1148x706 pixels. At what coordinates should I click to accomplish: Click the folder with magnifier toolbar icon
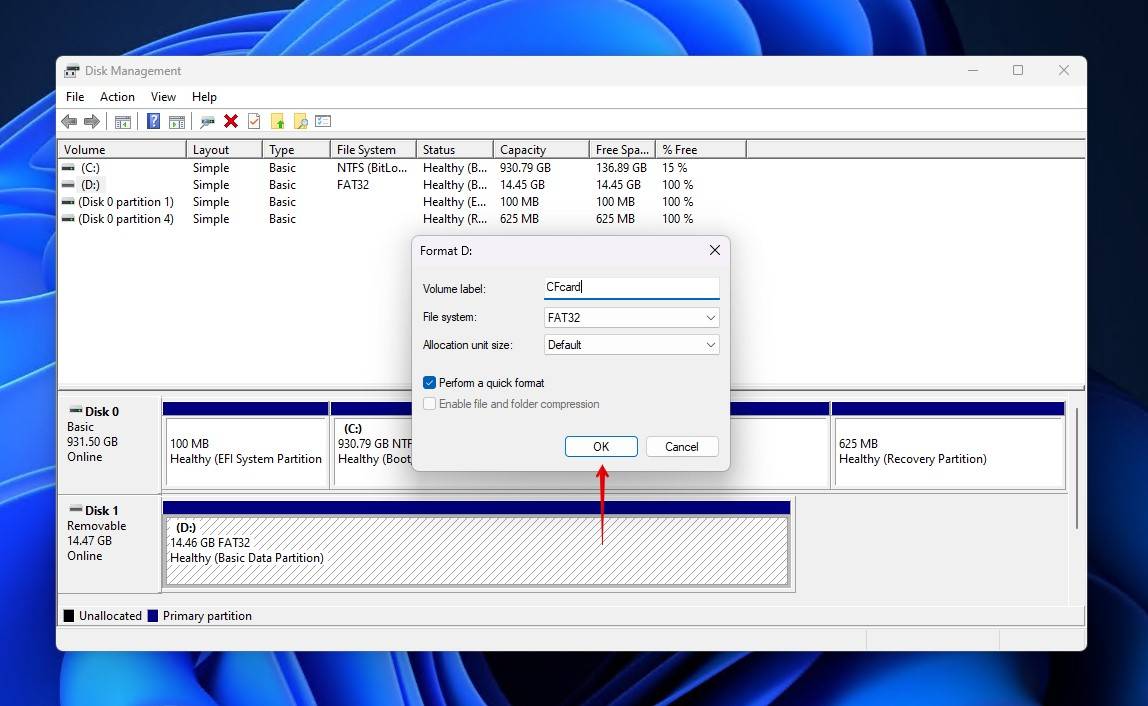pyautogui.click(x=300, y=121)
